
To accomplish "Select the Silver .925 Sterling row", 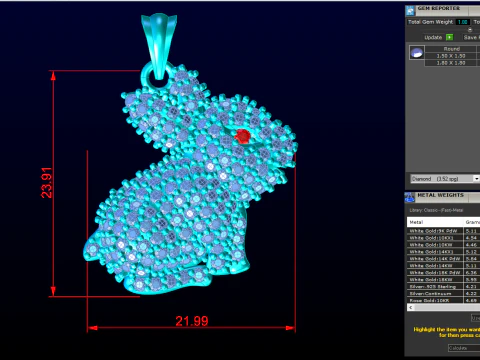I will [x=443, y=287].
